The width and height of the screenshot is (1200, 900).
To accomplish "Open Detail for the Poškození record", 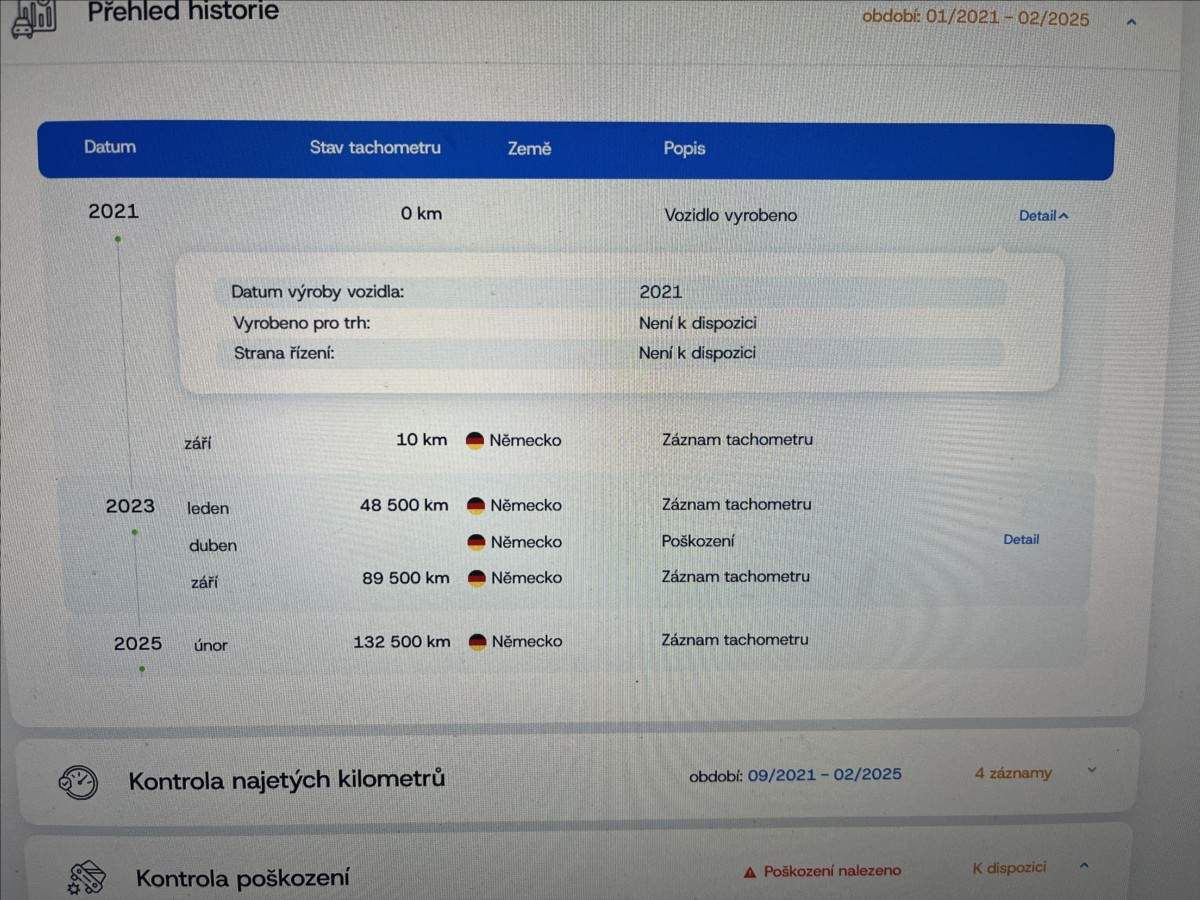I will click(x=1021, y=539).
